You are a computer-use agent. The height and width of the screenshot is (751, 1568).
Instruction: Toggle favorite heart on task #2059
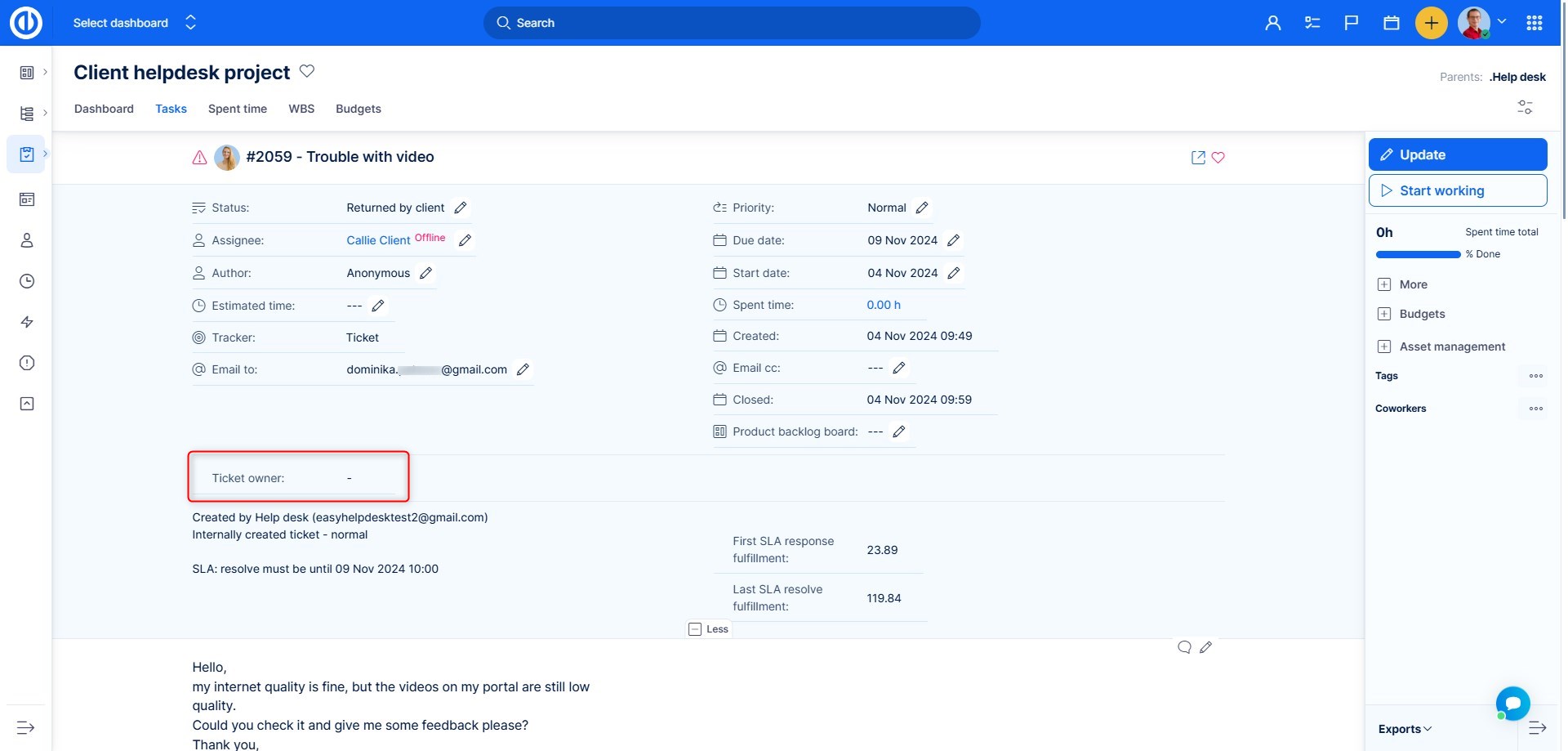point(1218,158)
